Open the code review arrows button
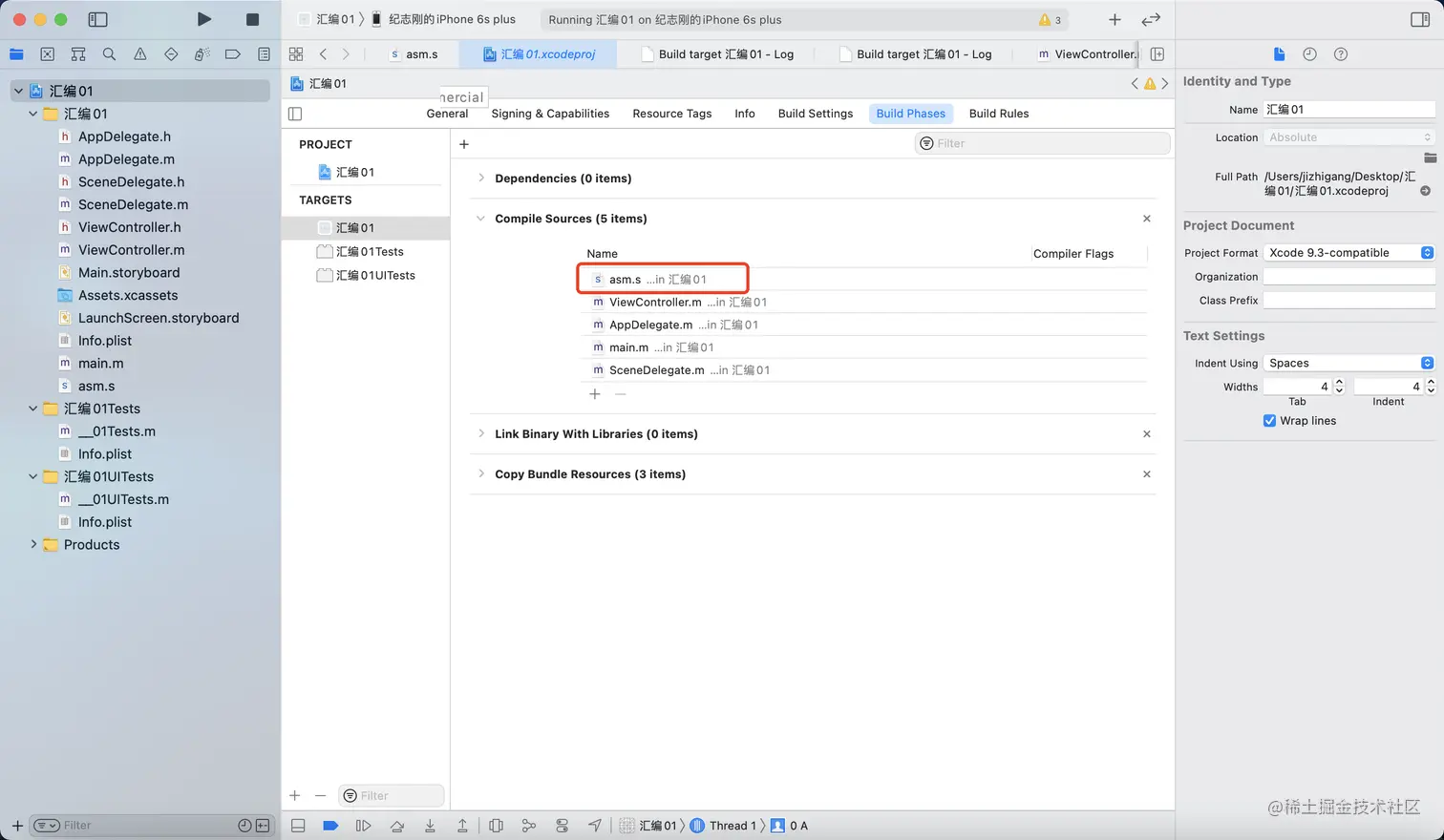 tap(1151, 19)
